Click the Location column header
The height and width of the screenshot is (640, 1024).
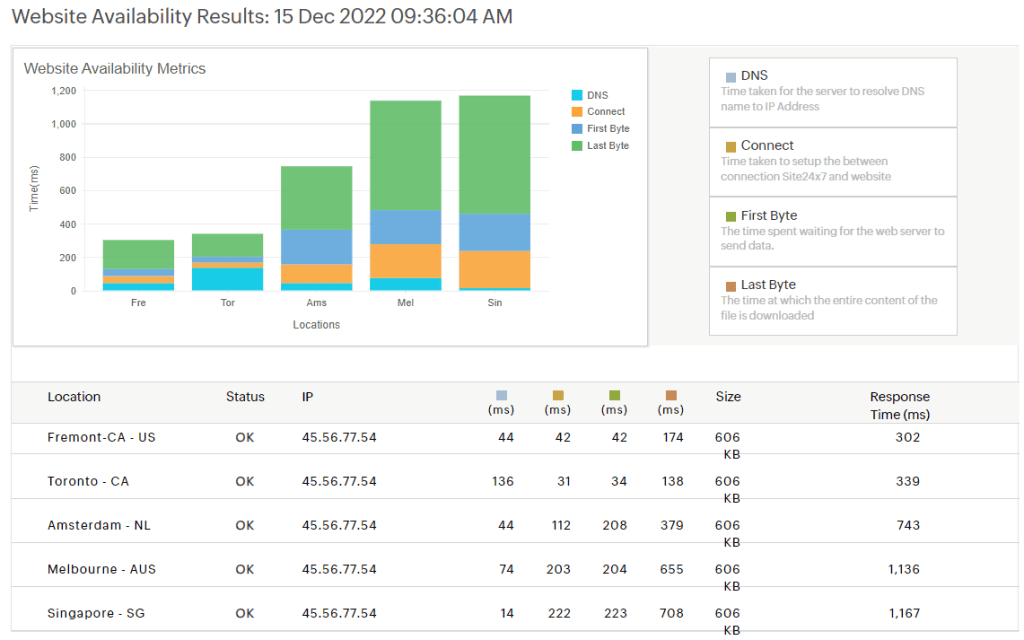pos(74,397)
